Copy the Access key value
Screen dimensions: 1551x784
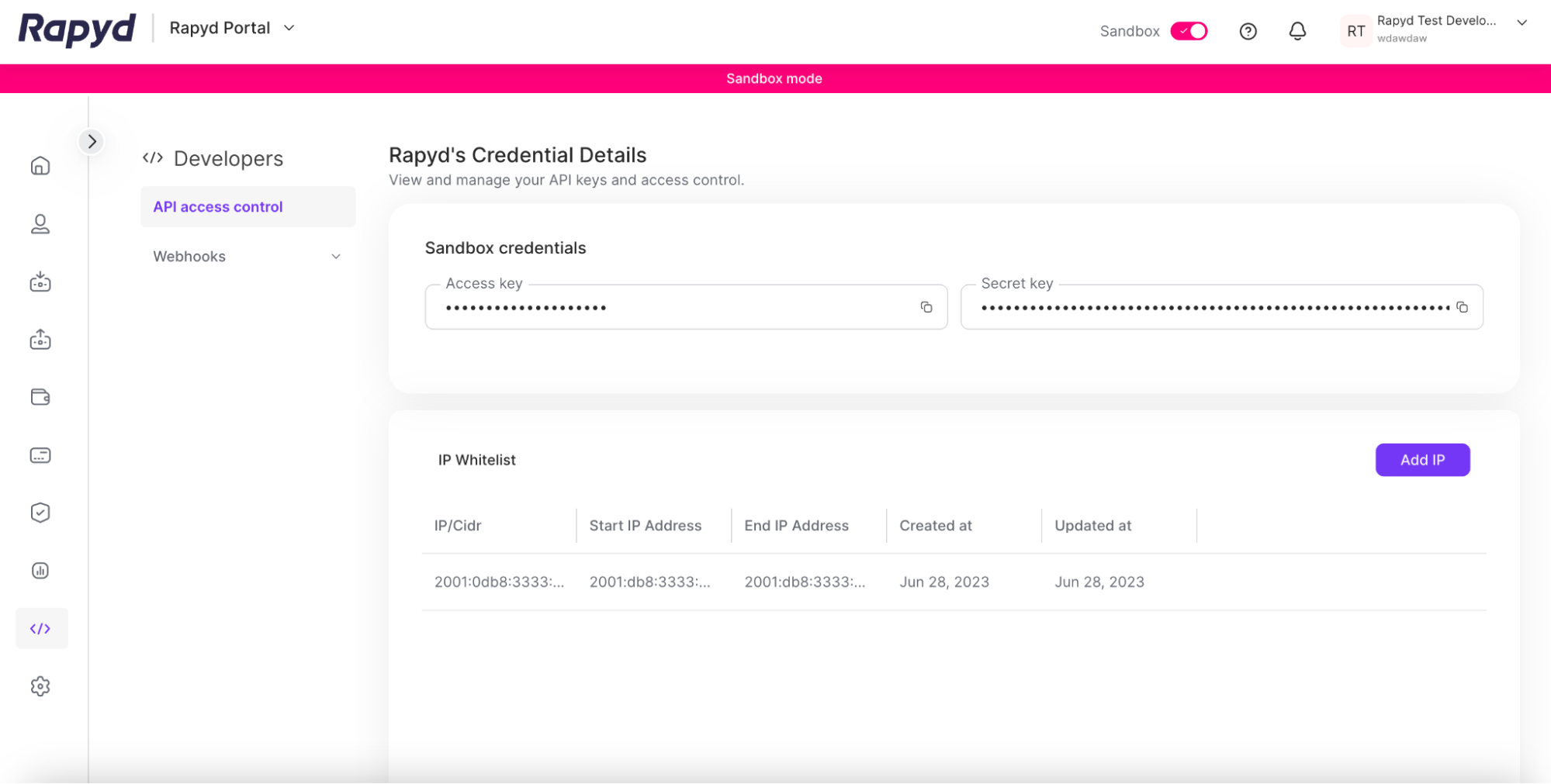click(926, 307)
